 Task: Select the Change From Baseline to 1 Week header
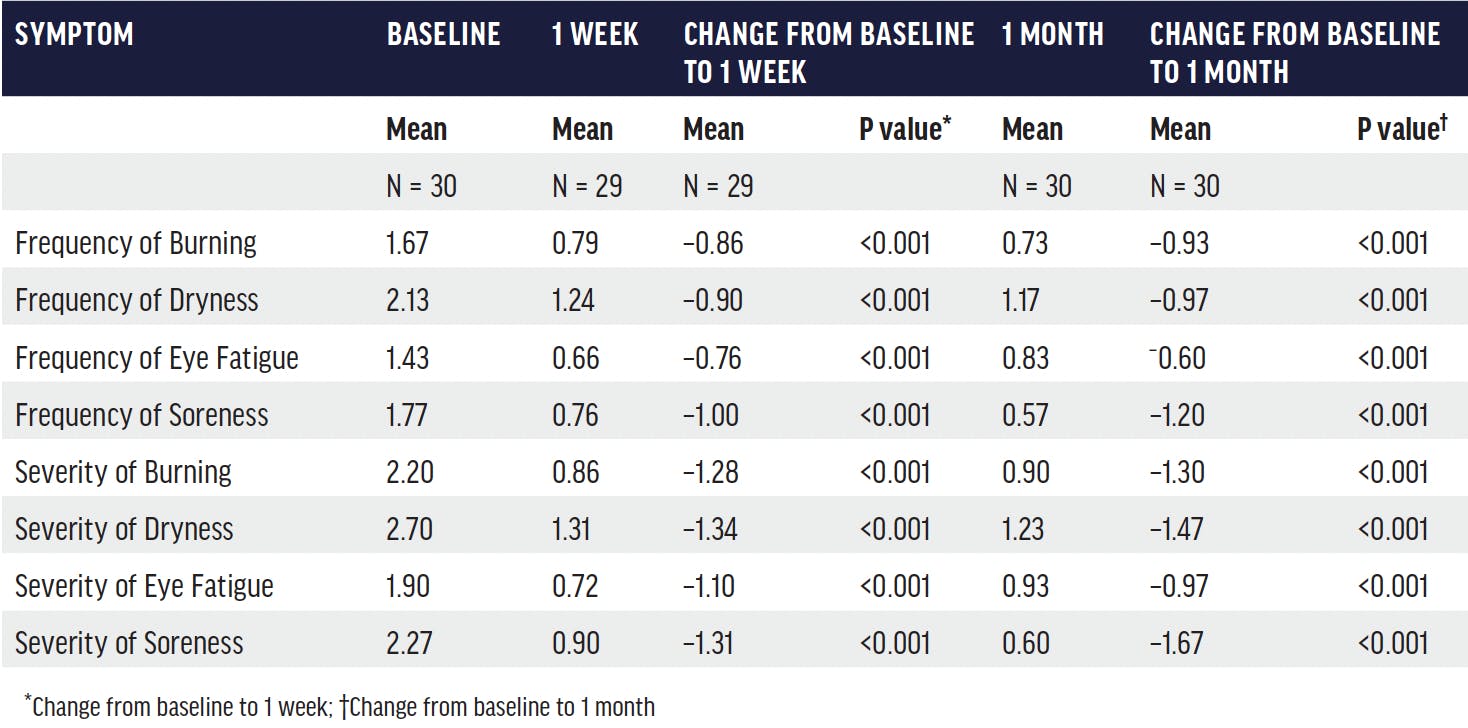(x=828, y=53)
